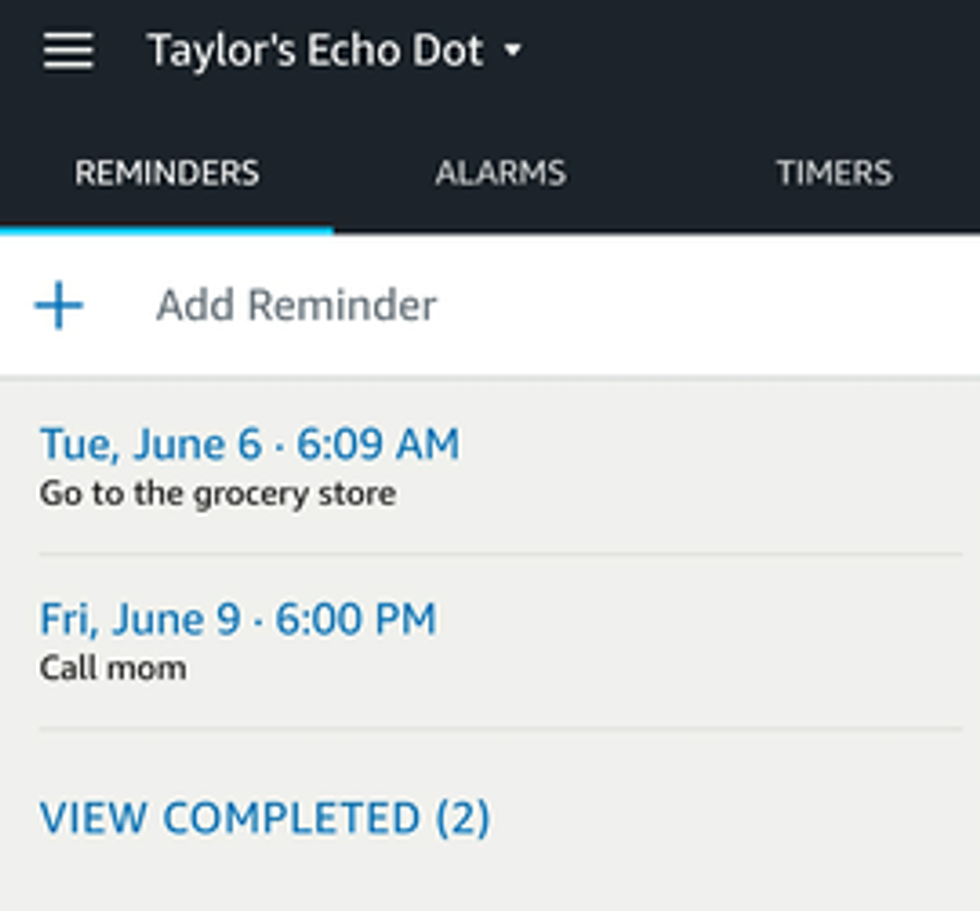This screenshot has width=980, height=911.
Task: Click the (2) count beside View Completed
Action: [x=463, y=818]
